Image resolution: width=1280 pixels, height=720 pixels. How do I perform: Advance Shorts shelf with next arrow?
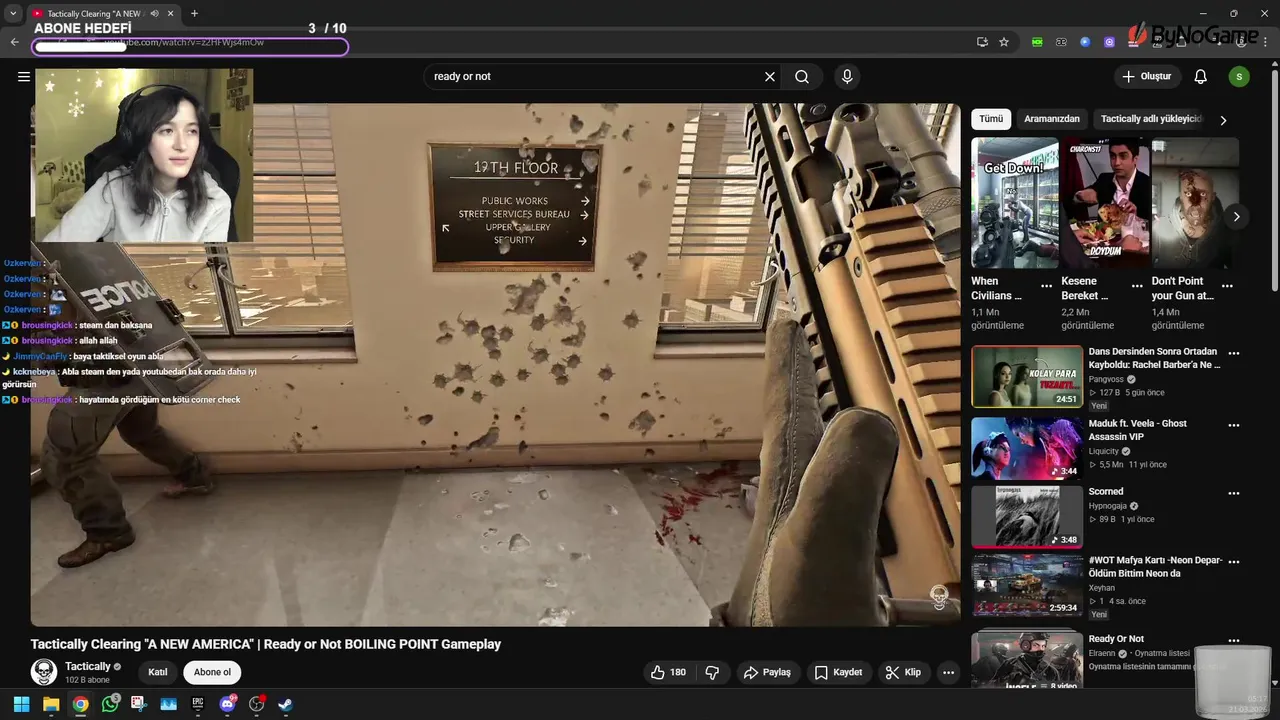[1236, 216]
